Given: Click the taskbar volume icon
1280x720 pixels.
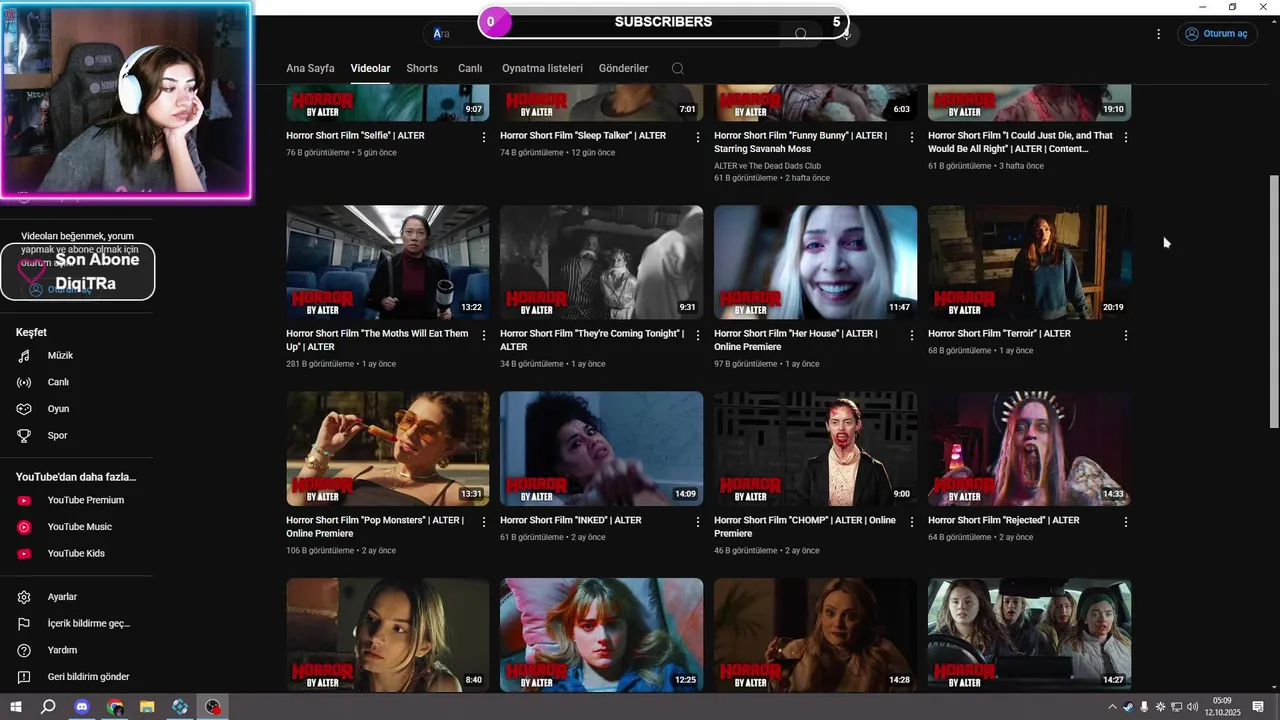Looking at the screenshot, I should (1192, 707).
